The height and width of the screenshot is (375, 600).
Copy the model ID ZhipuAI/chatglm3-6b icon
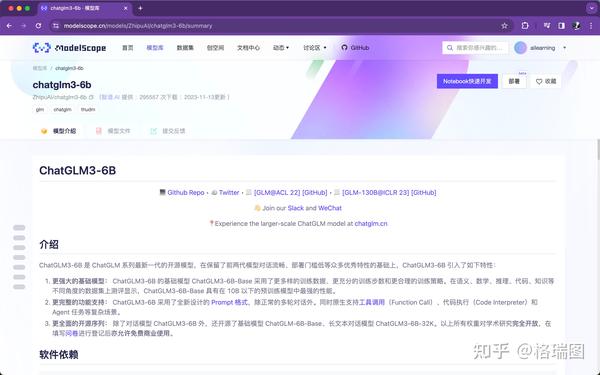point(91,97)
